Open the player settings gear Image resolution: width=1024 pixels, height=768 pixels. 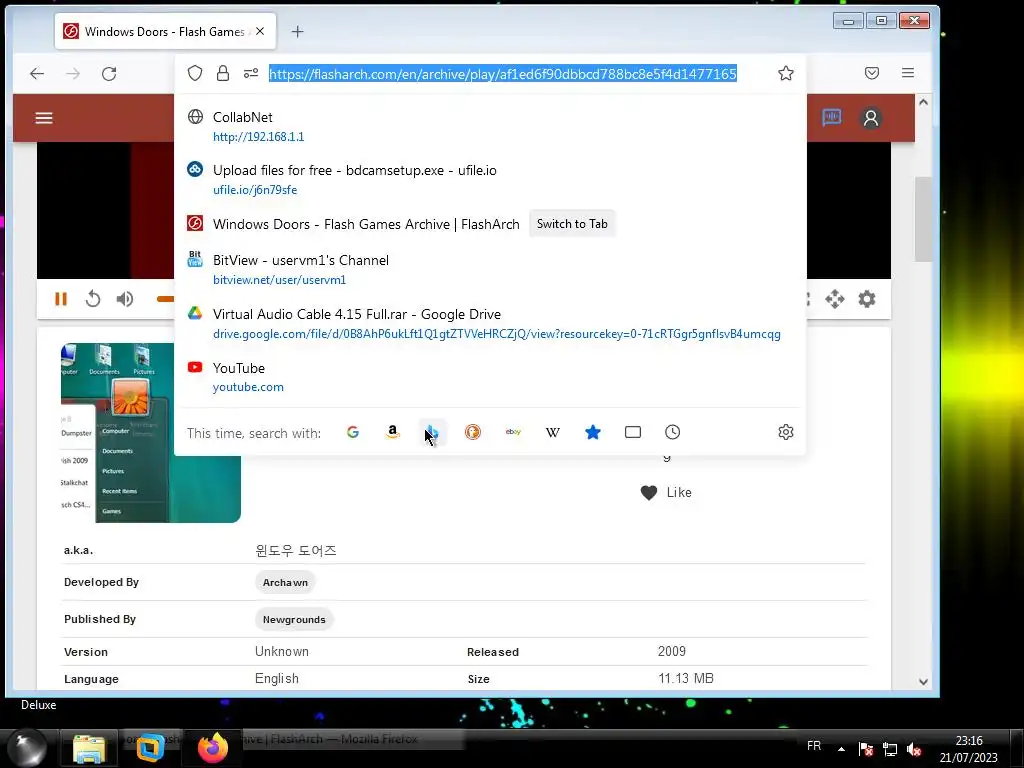pyautogui.click(x=867, y=299)
